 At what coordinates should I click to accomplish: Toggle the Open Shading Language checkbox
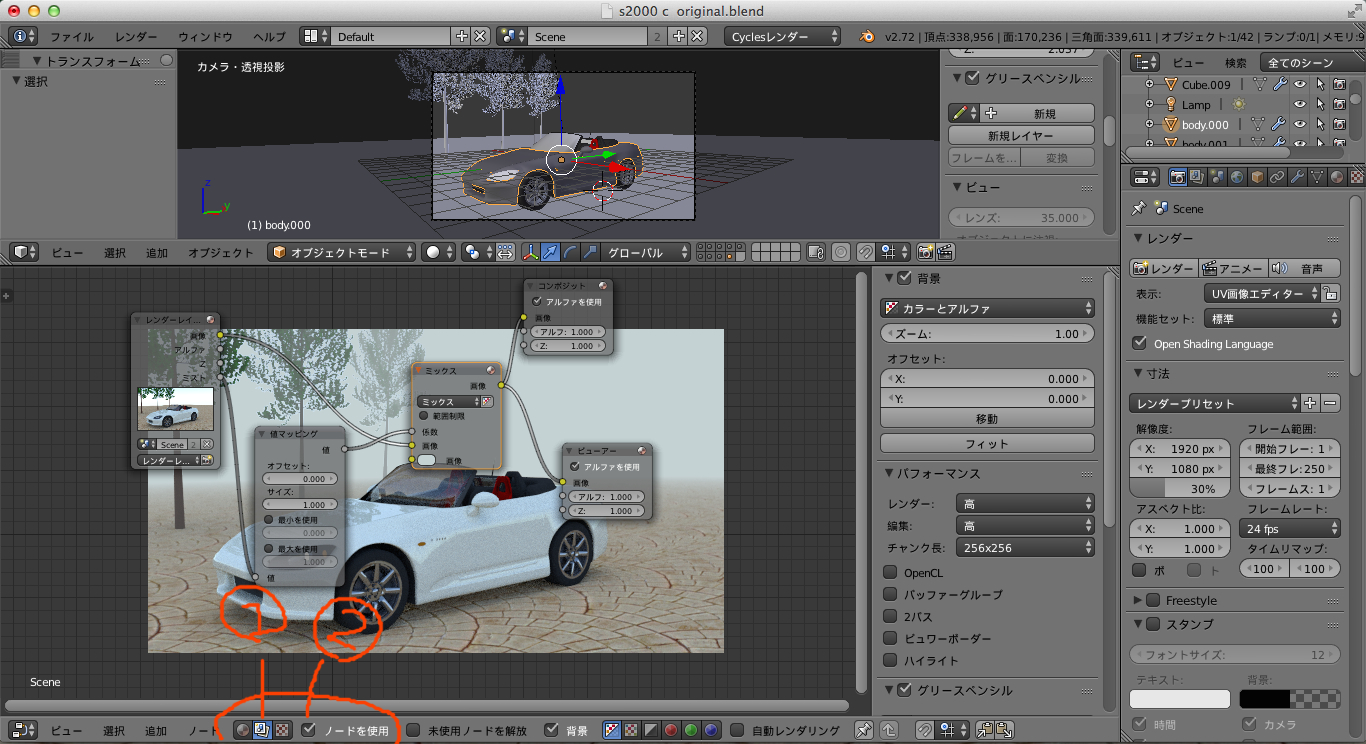(1139, 343)
